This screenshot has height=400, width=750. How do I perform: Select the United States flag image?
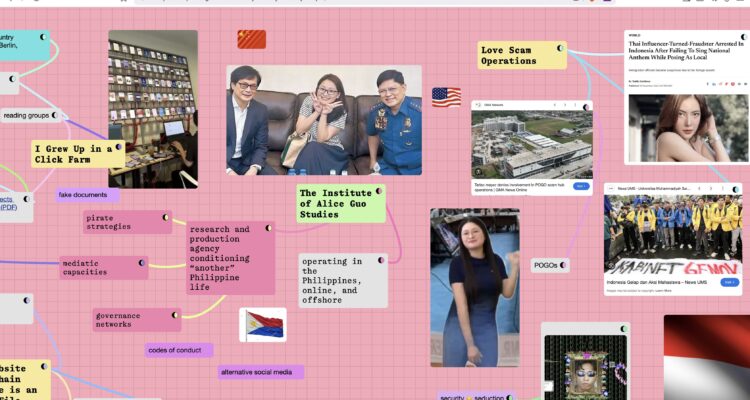[446, 97]
